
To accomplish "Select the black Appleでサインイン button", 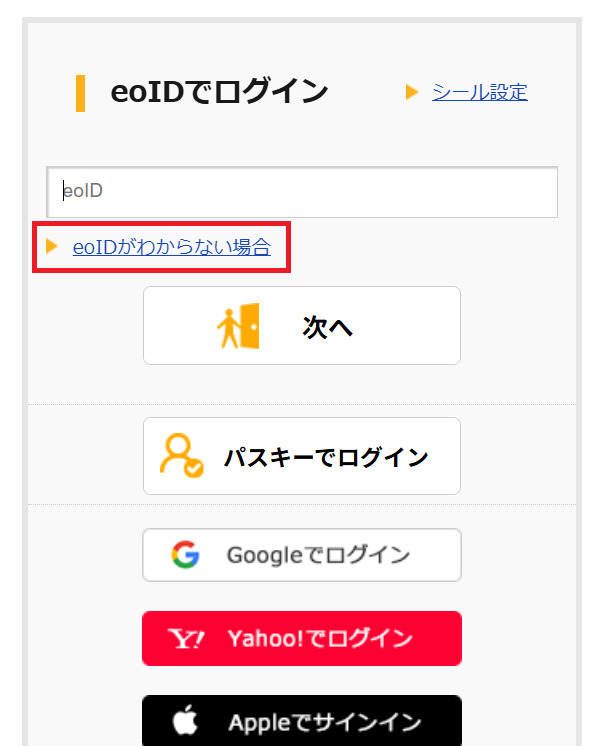I will click(x=302, y=720).
